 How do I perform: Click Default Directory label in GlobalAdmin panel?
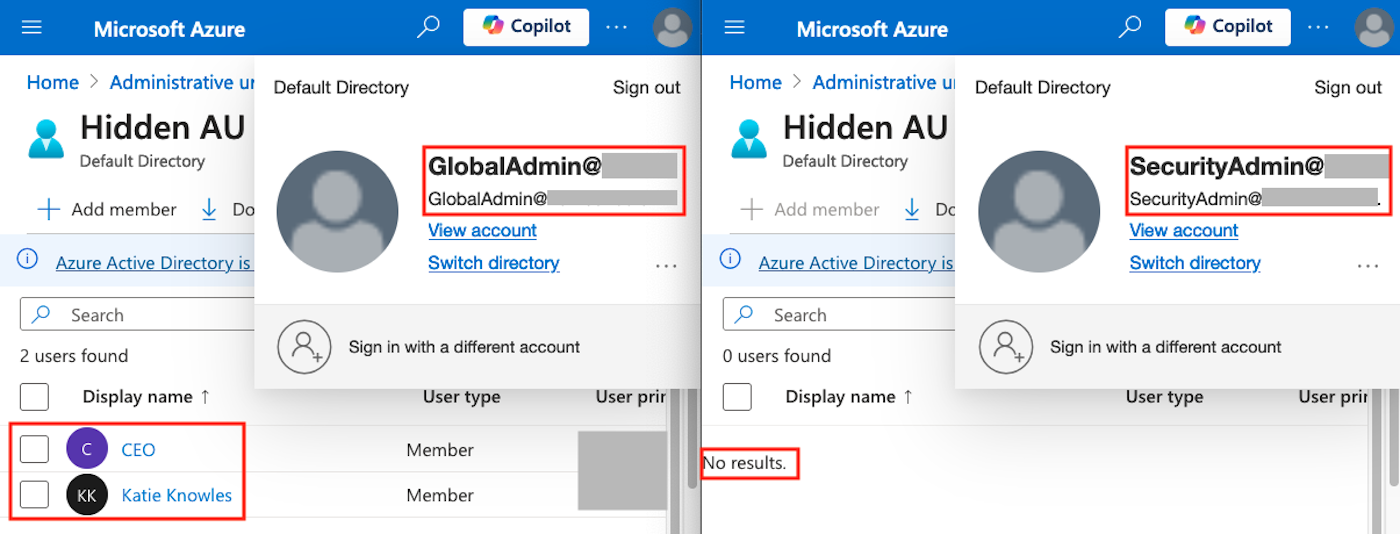coord(341,87)
